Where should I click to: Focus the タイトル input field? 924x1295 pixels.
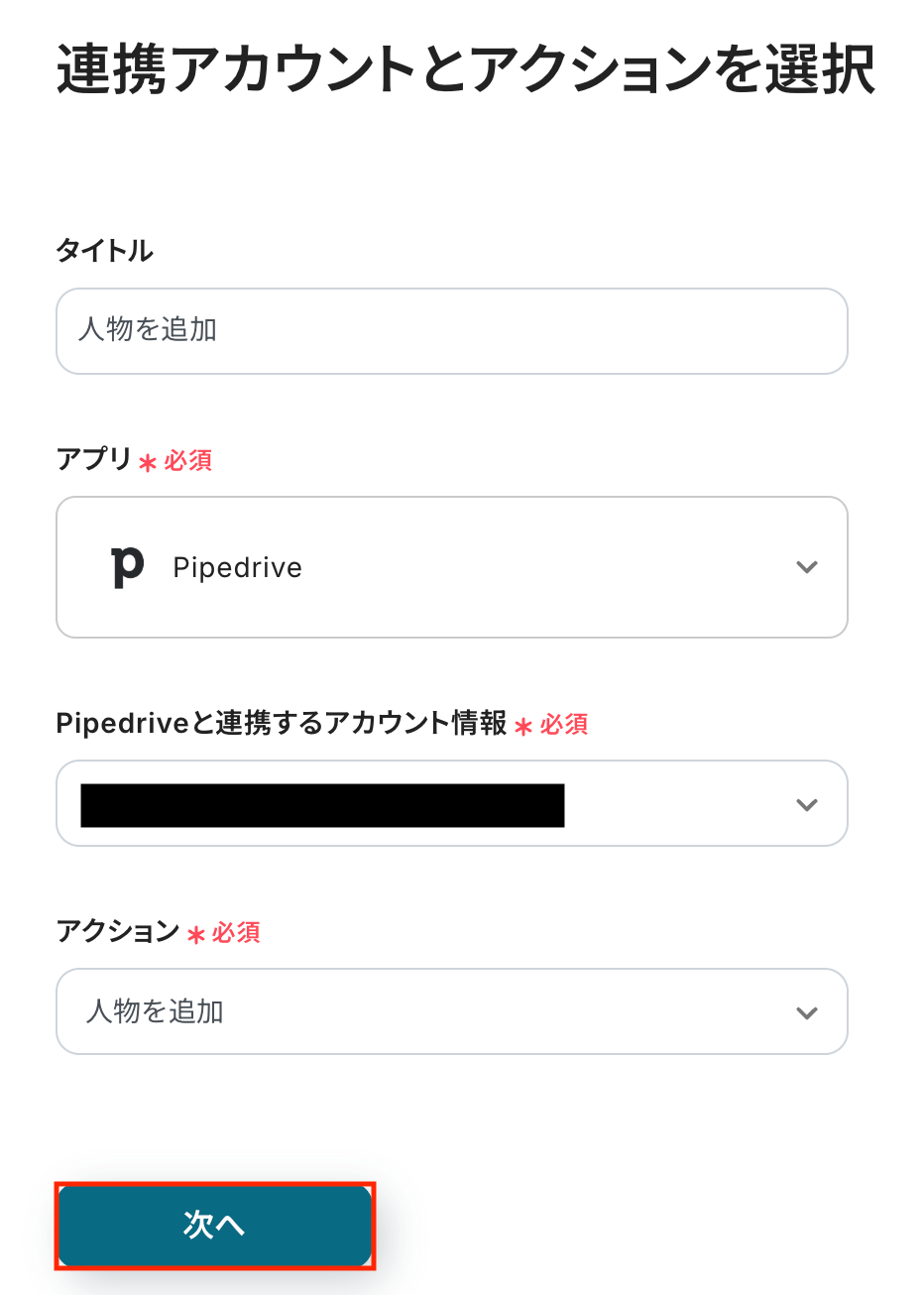click(x=452, y=331)
